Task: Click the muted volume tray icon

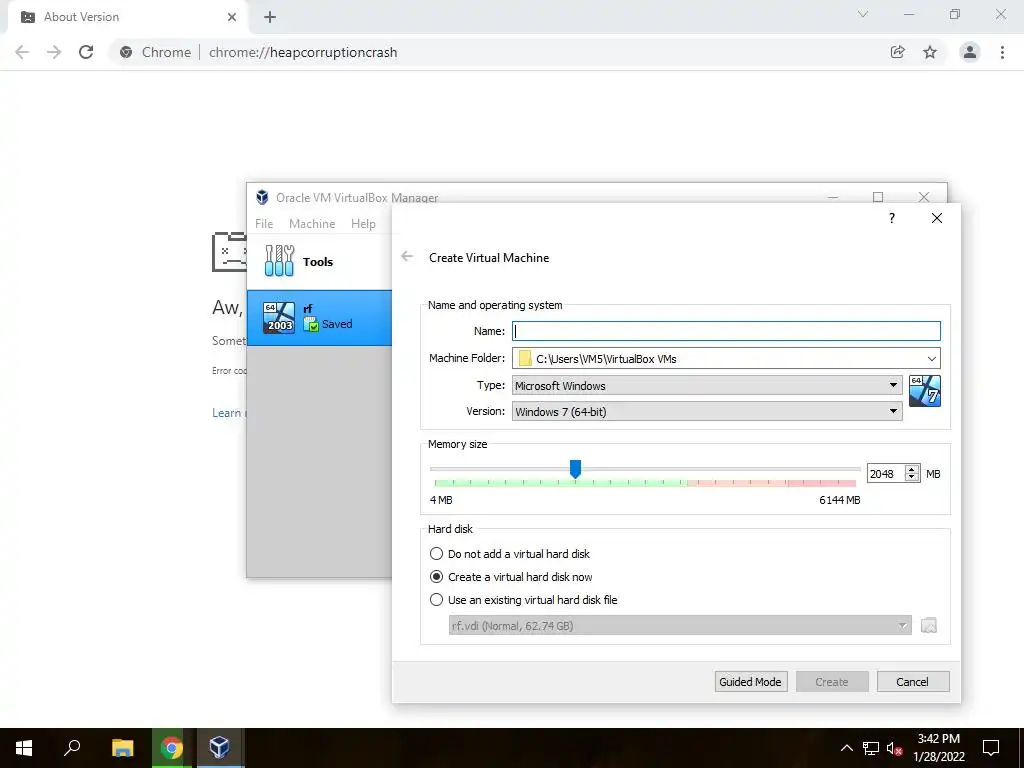Action: click(894, 748)
